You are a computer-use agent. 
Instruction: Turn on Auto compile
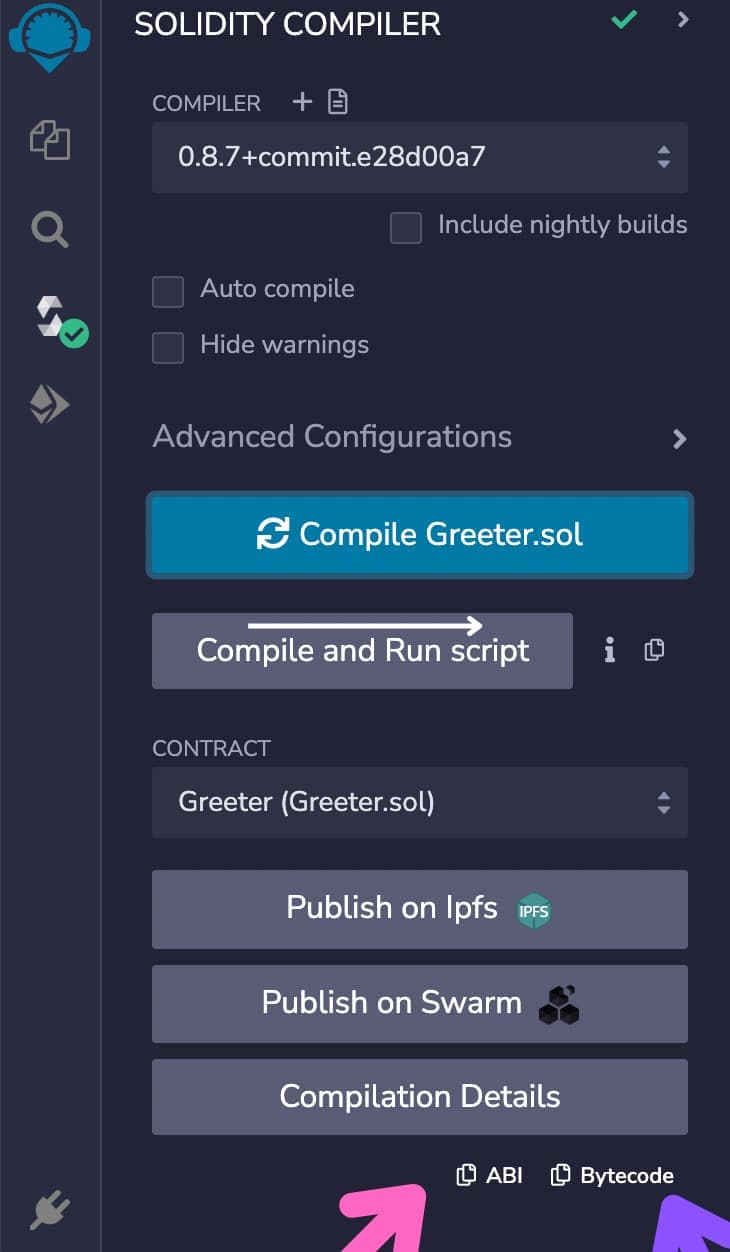point(167,292)
